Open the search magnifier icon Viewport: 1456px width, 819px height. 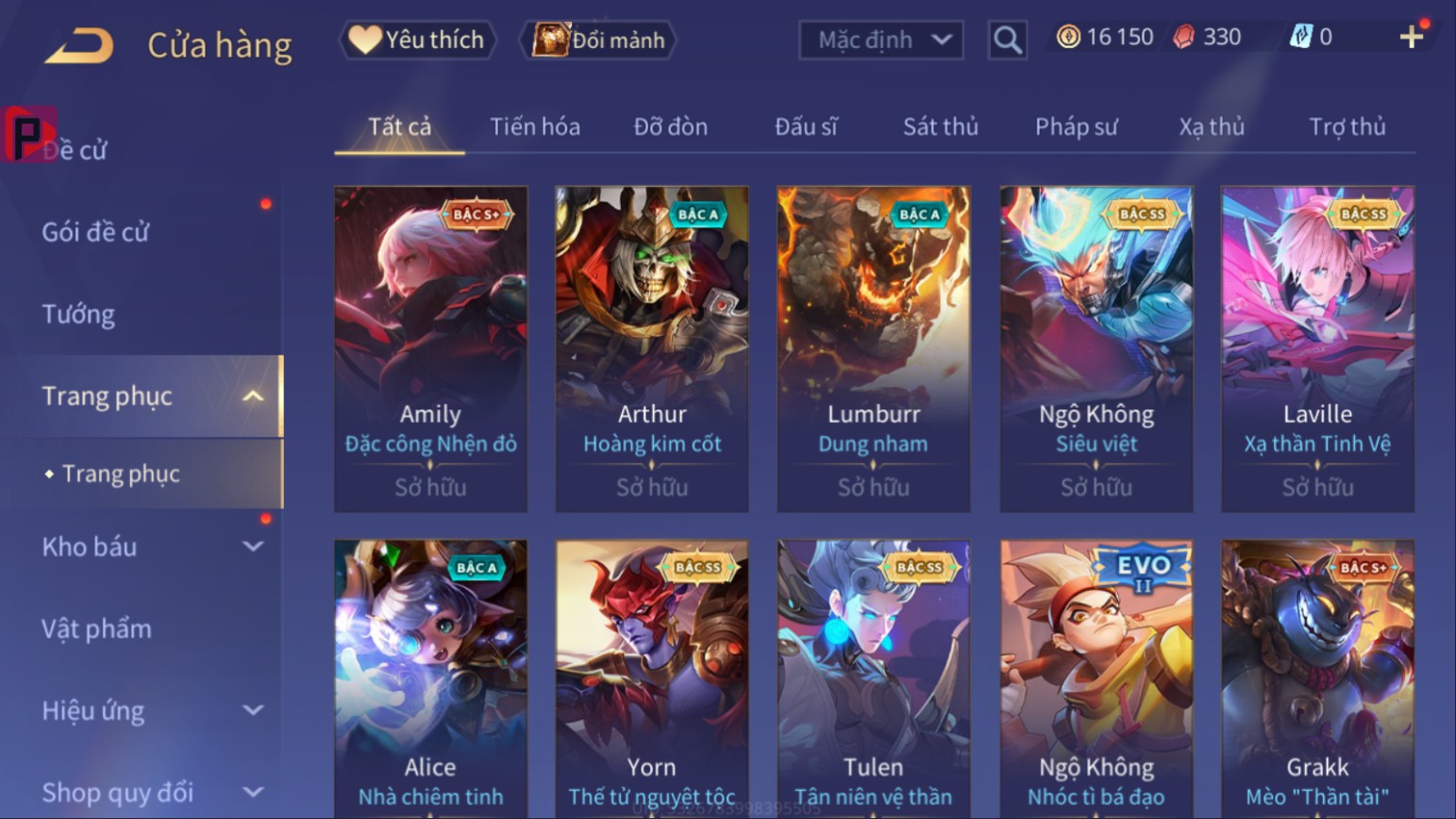coord(1007,40)
